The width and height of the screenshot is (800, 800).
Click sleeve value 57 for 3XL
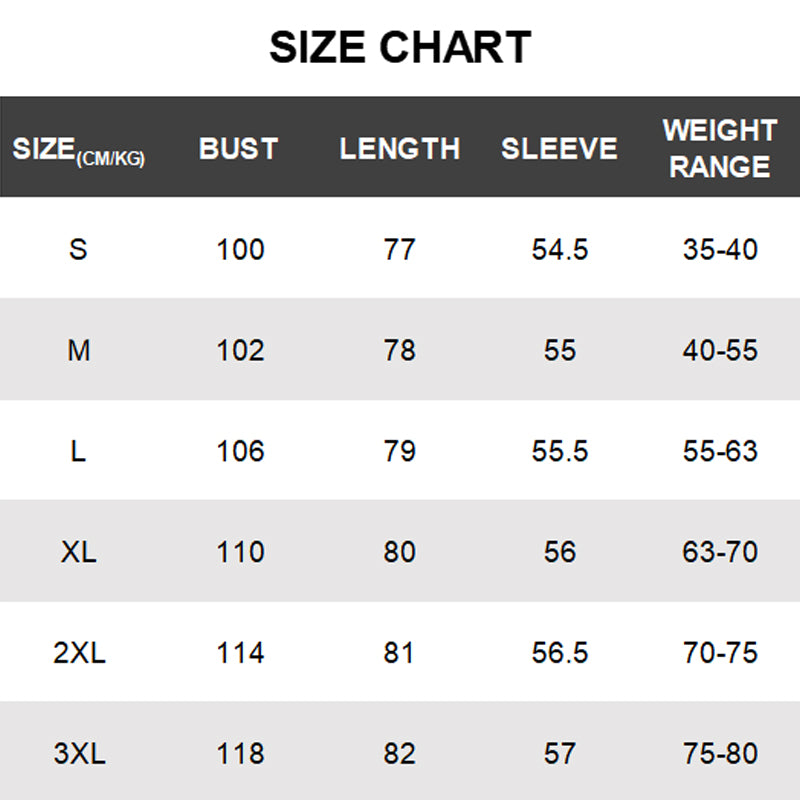click(560, 754)
